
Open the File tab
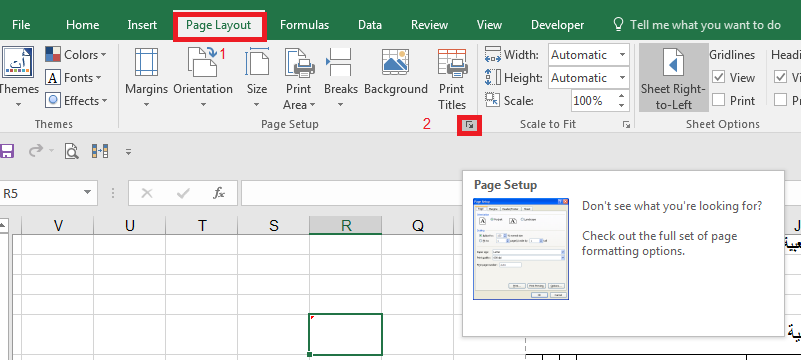pos(21,25)
